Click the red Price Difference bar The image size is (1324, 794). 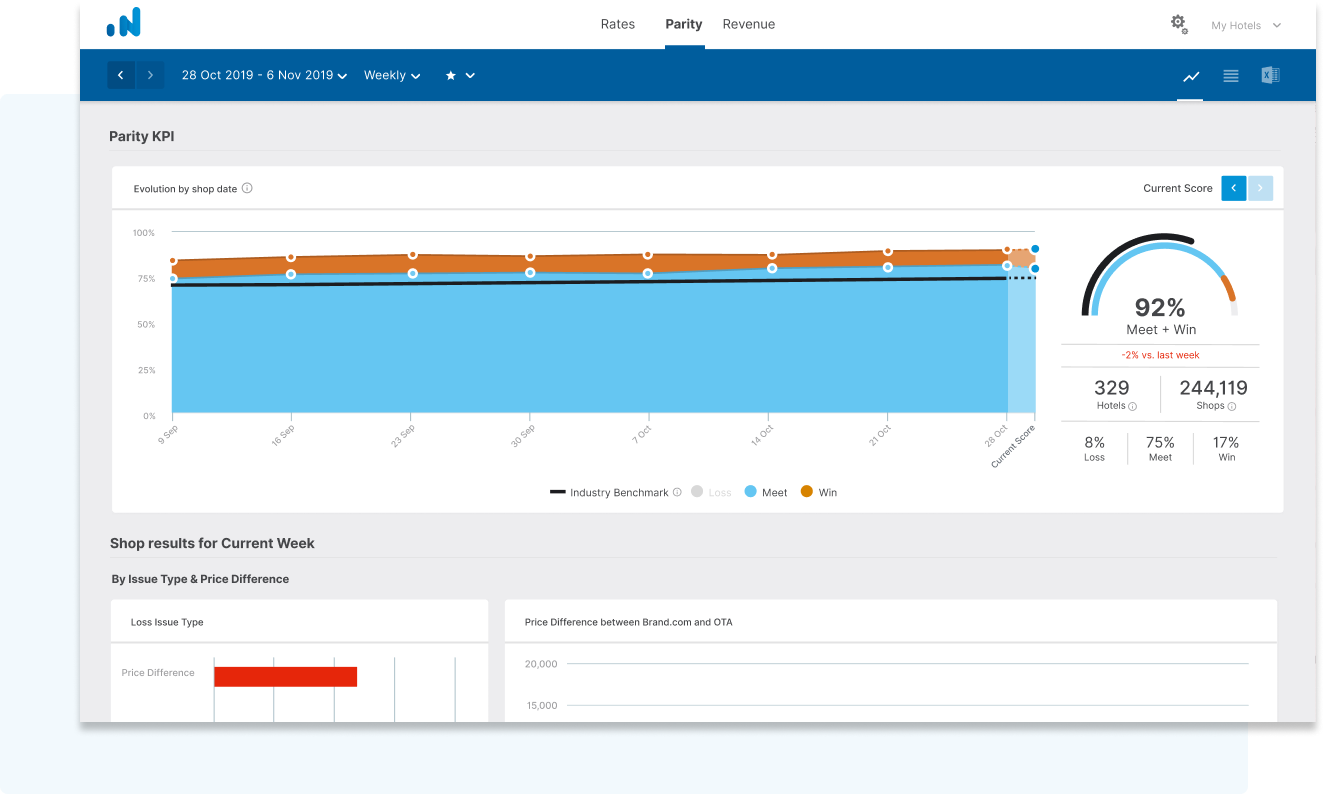(286, 676)
